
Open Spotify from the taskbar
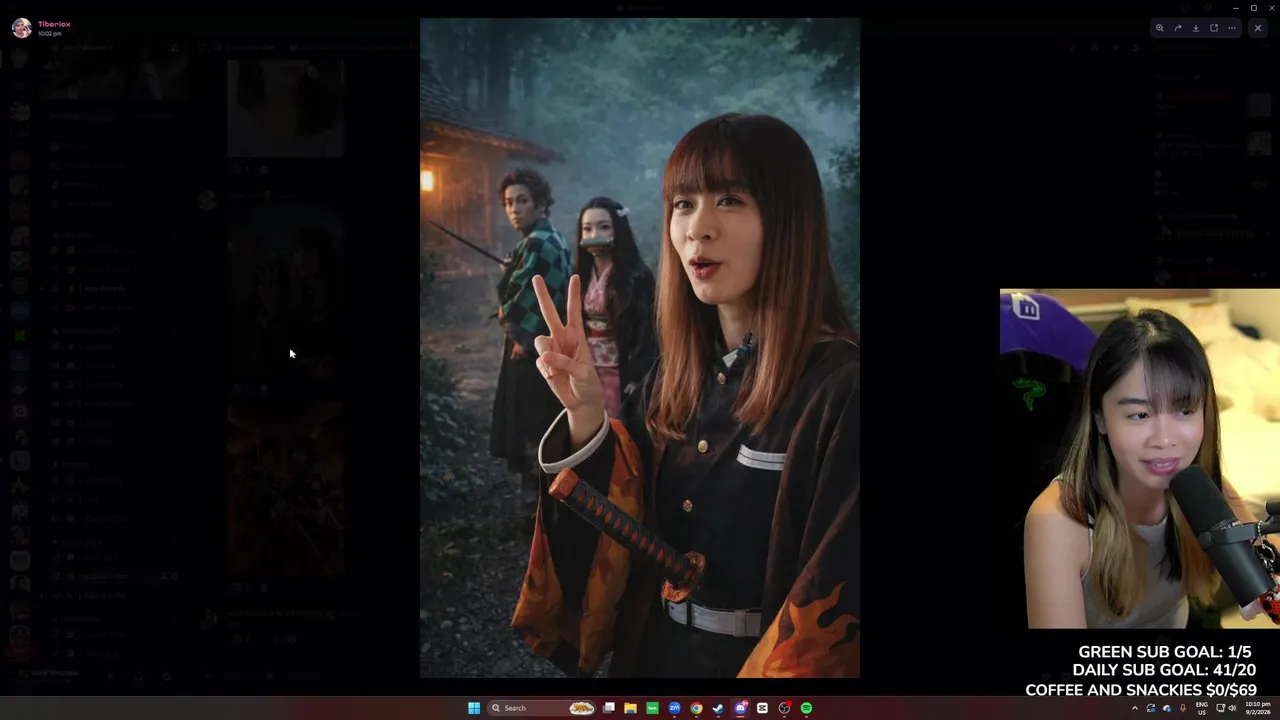click(x=806, y=708)
